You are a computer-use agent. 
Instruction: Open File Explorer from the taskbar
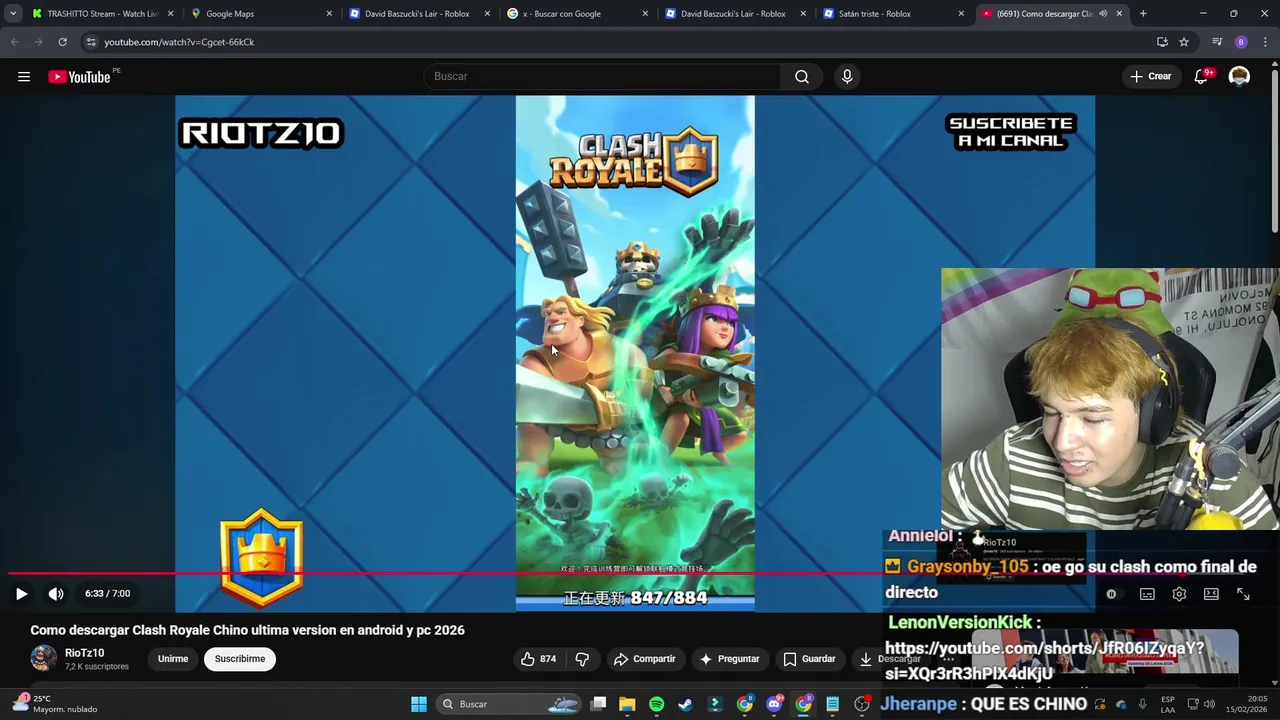[x=627, y=704]
